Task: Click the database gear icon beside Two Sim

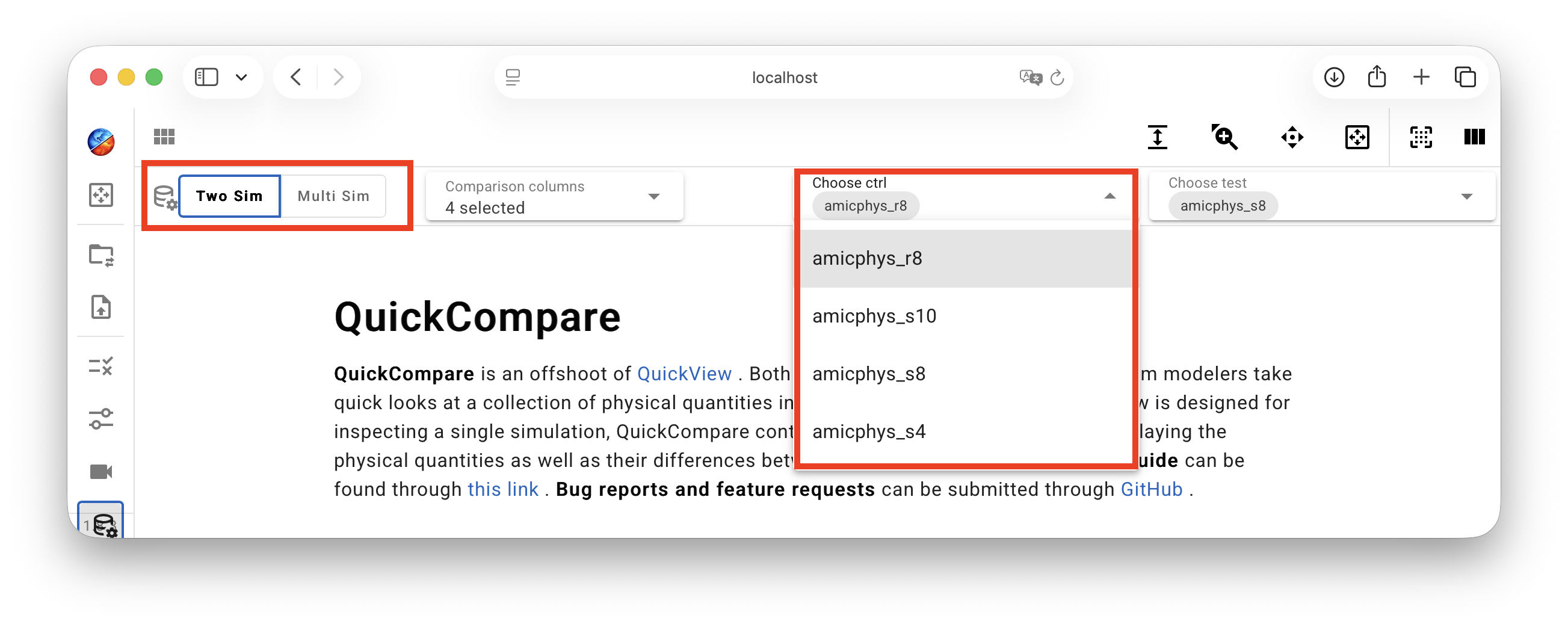Action: (165, 197)
